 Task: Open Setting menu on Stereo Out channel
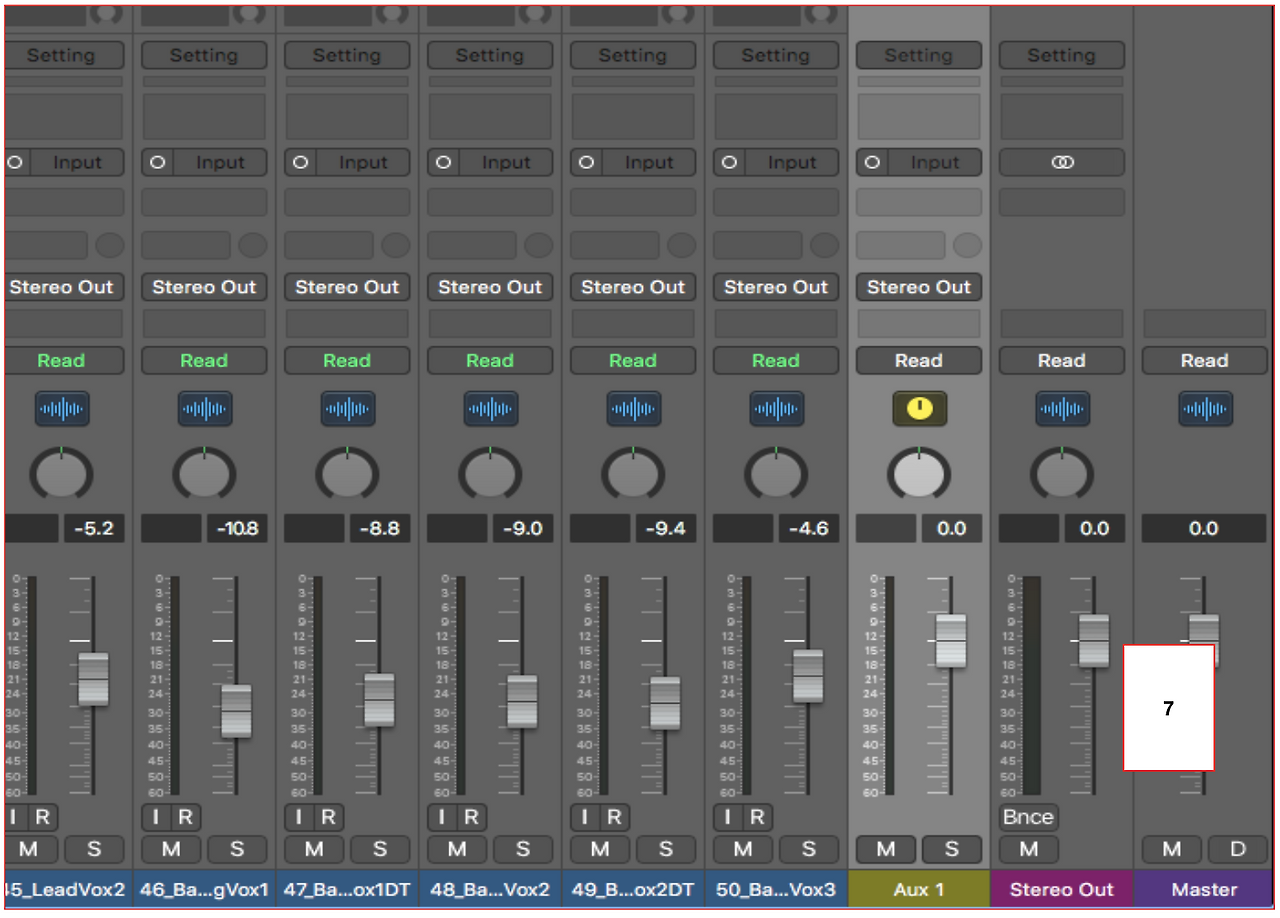click(x=1062, y=56)
